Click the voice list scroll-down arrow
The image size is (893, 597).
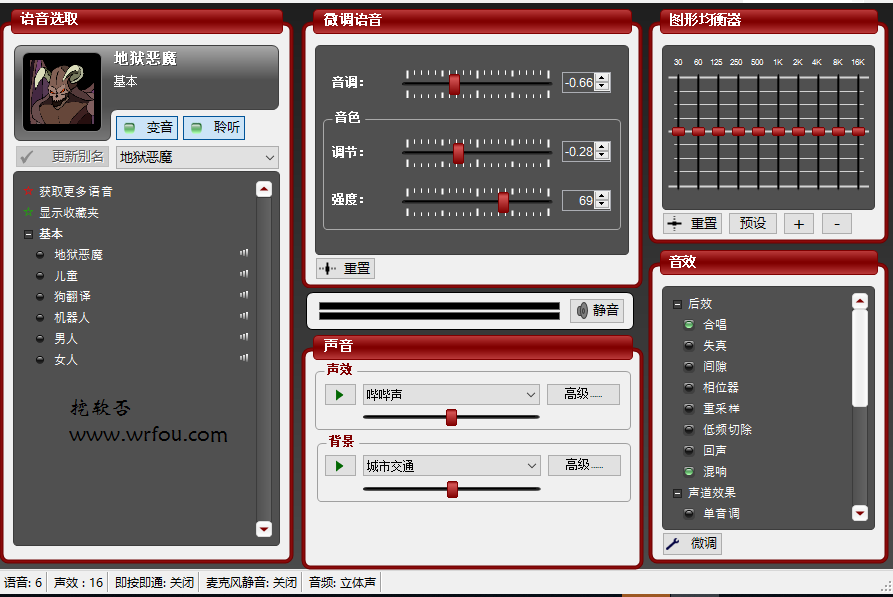[264, 529]
